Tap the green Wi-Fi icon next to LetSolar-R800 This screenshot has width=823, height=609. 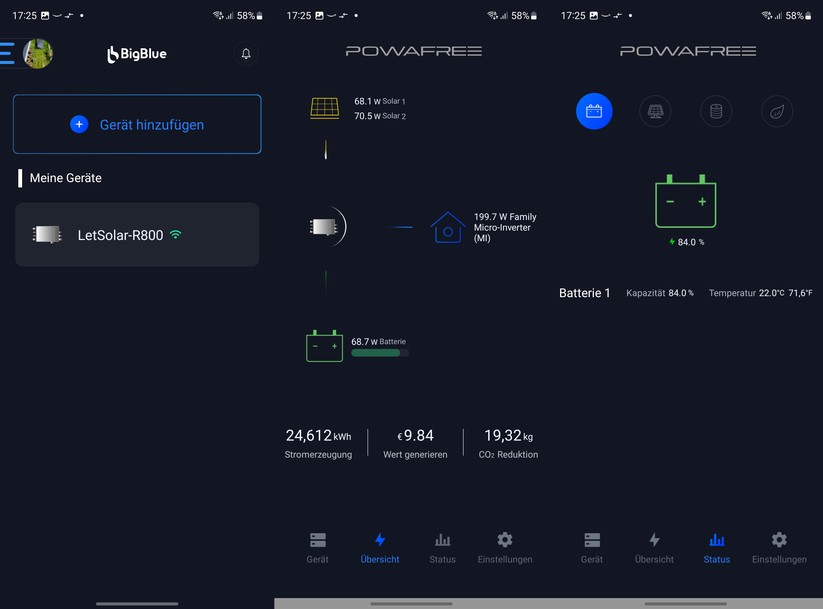point(176,235)
